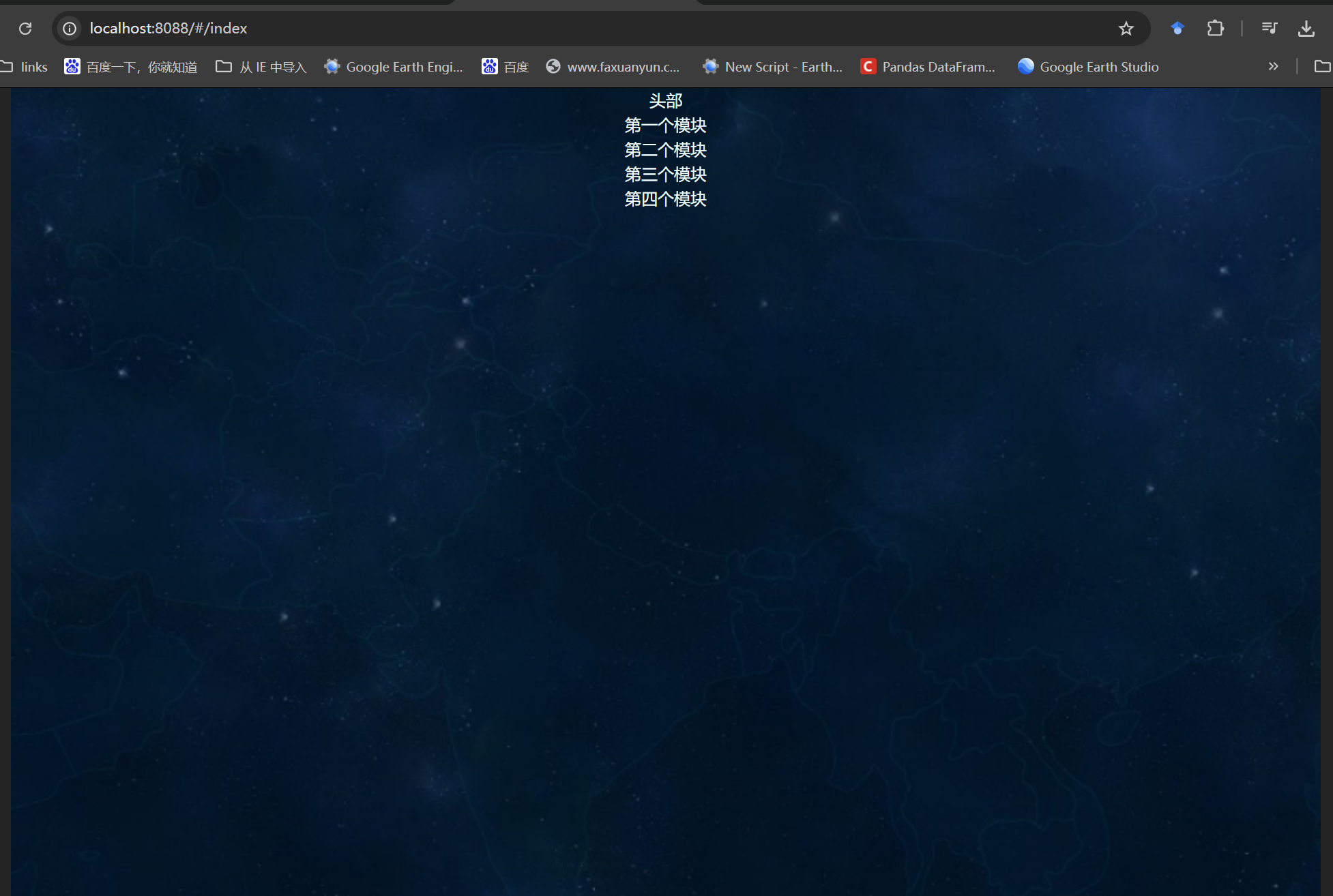Open New Script - Earth bookmark
Image resolution: width=1333 pixels, height=896 pixels.
tap(773, 67)
